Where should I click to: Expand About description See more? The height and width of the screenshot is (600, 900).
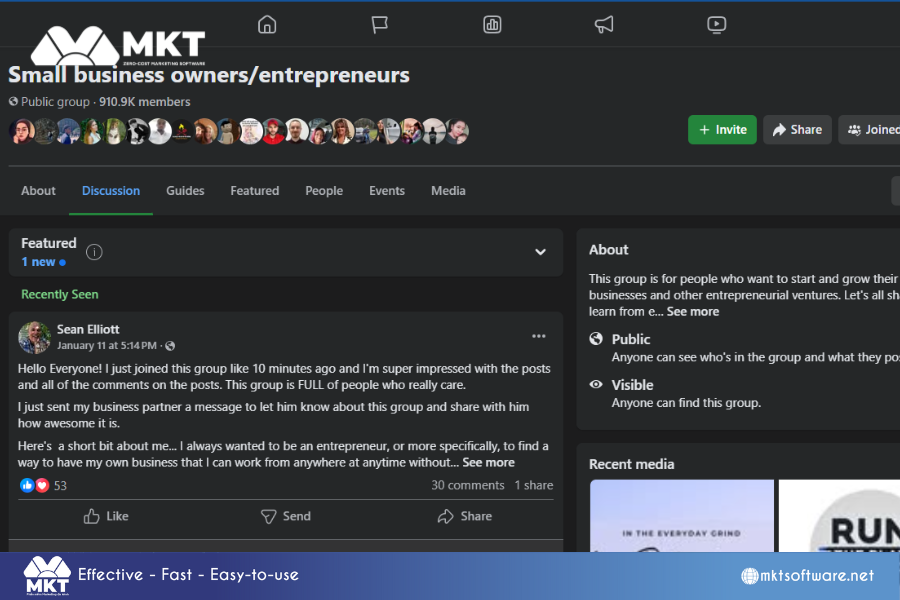693,311
